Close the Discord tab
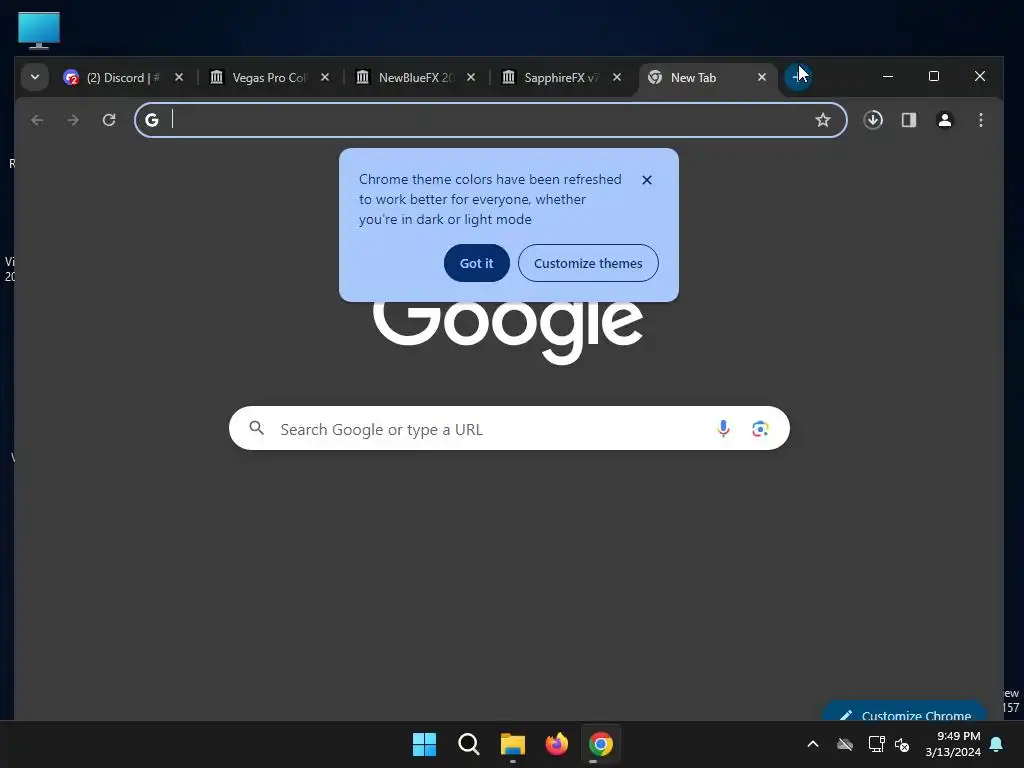 click(179, 77)
